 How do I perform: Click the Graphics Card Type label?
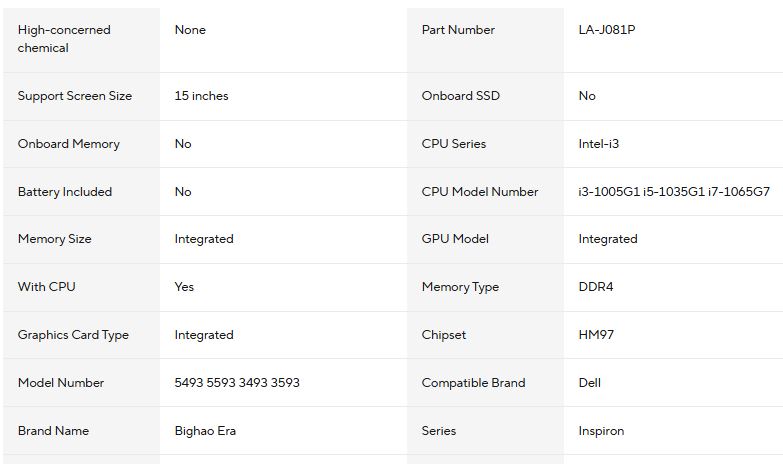73,335
